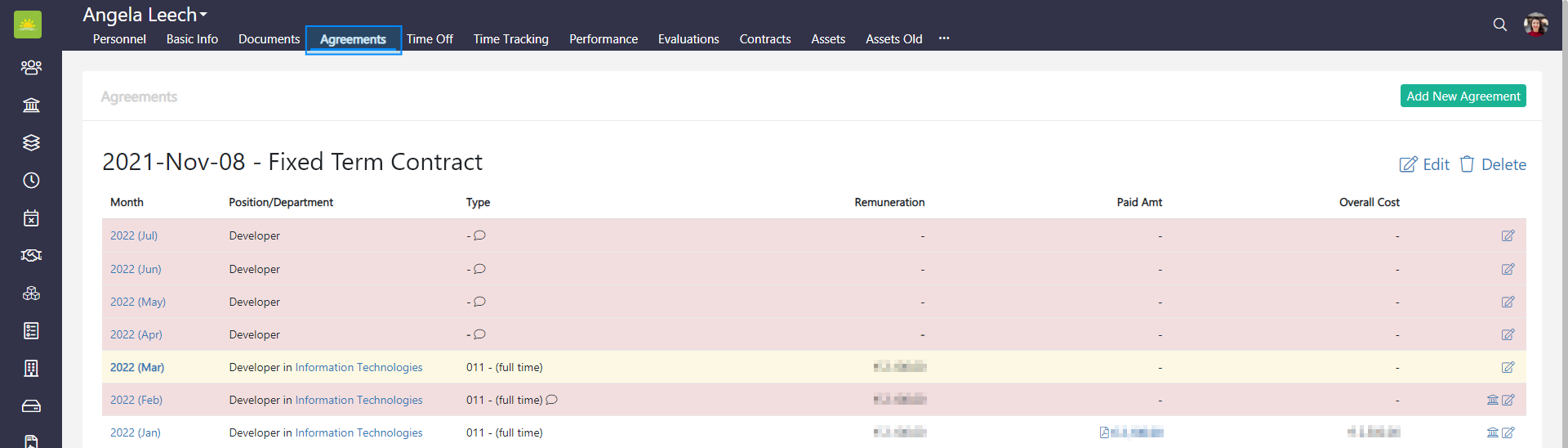Open the clock icon in sidebar
1568x448 pixels.
pos(31,181)
